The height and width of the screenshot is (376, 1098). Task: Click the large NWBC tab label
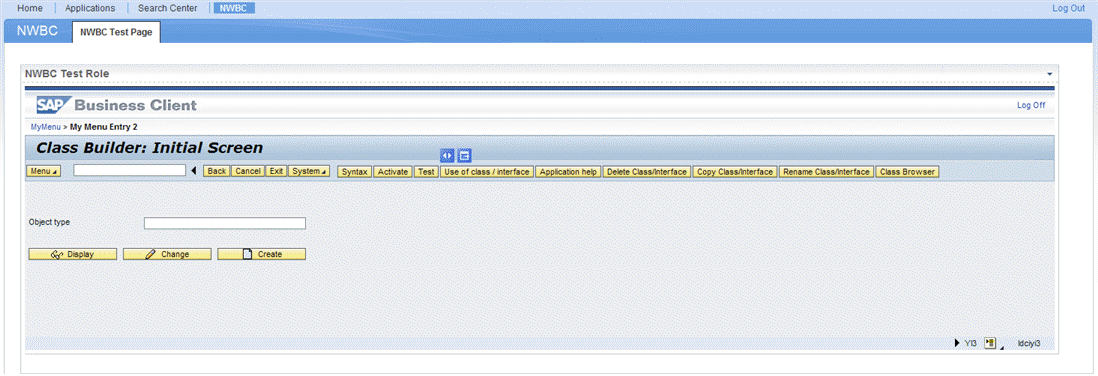pyautogui.click(x=37, y=32)
